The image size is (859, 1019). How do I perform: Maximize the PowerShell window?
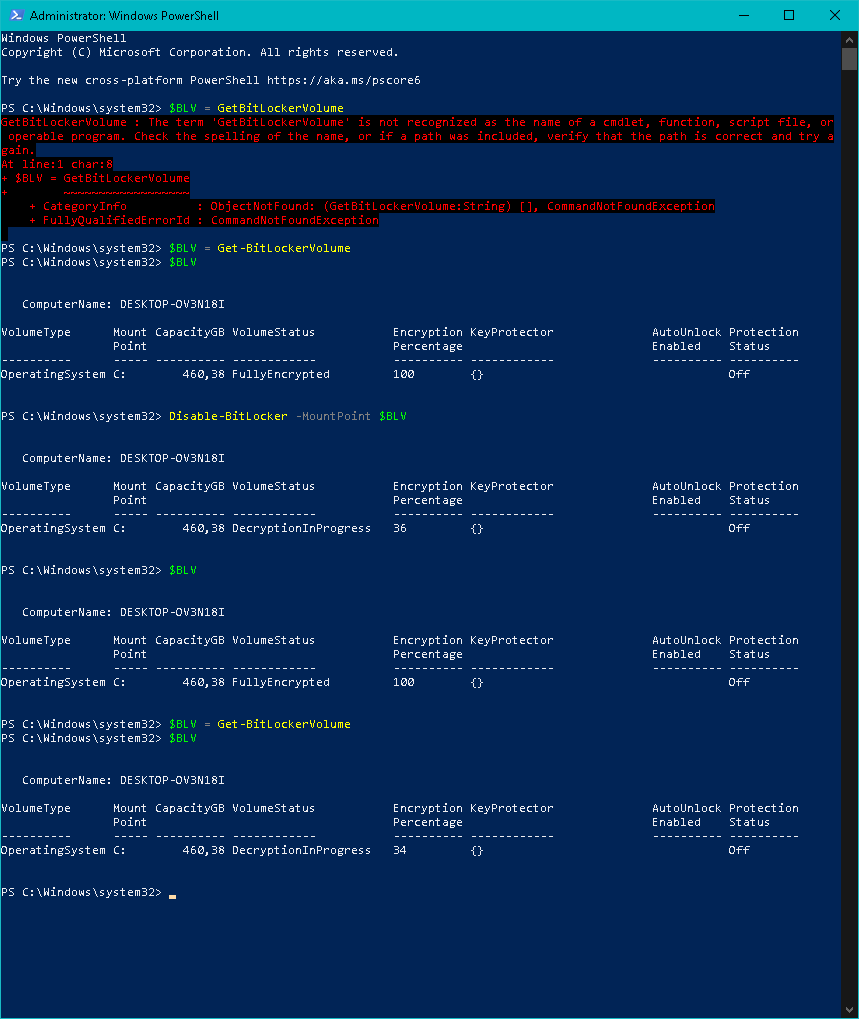(789, 15)
